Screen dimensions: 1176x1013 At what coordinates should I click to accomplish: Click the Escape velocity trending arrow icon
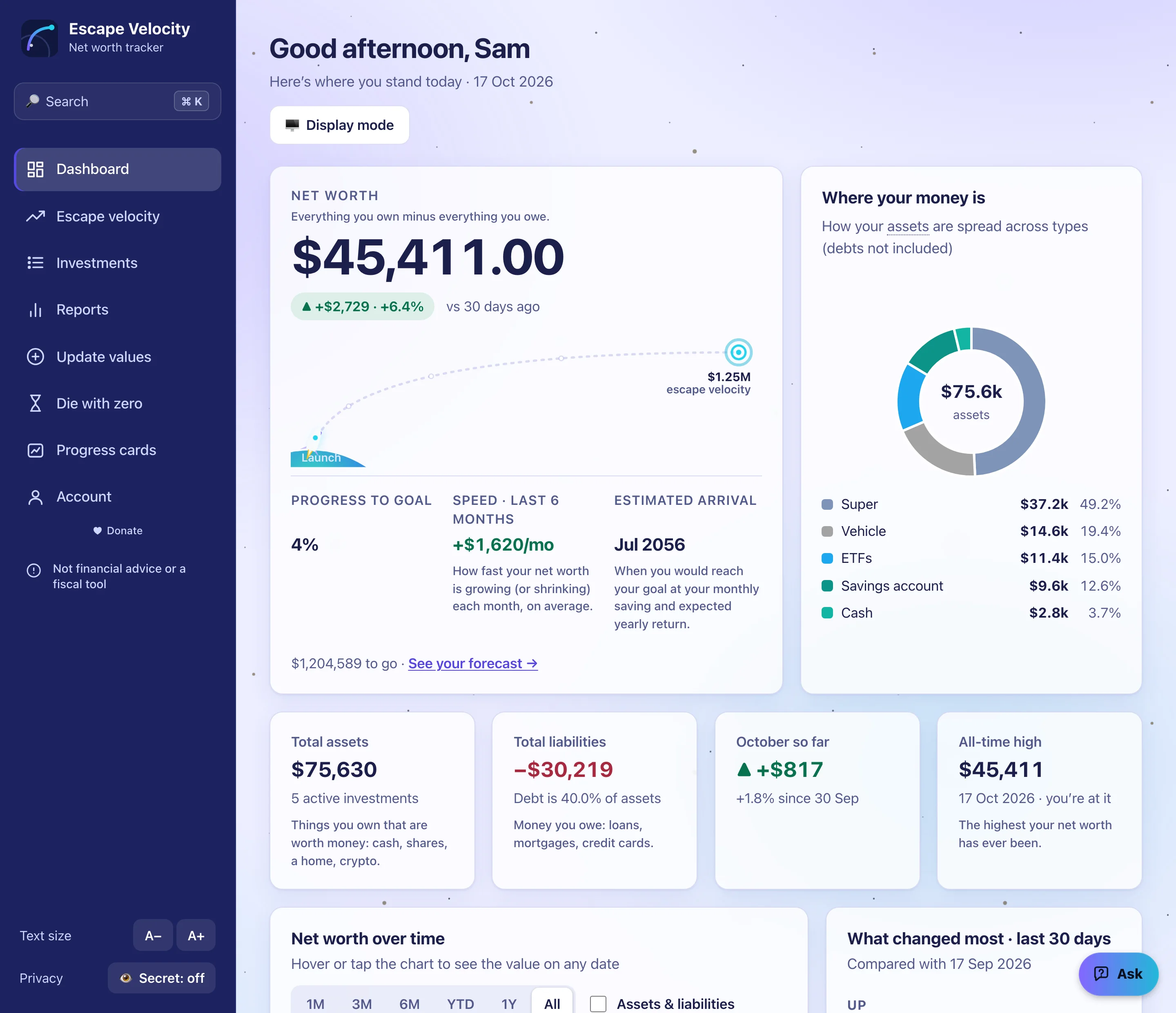click(x=35, y=216)
